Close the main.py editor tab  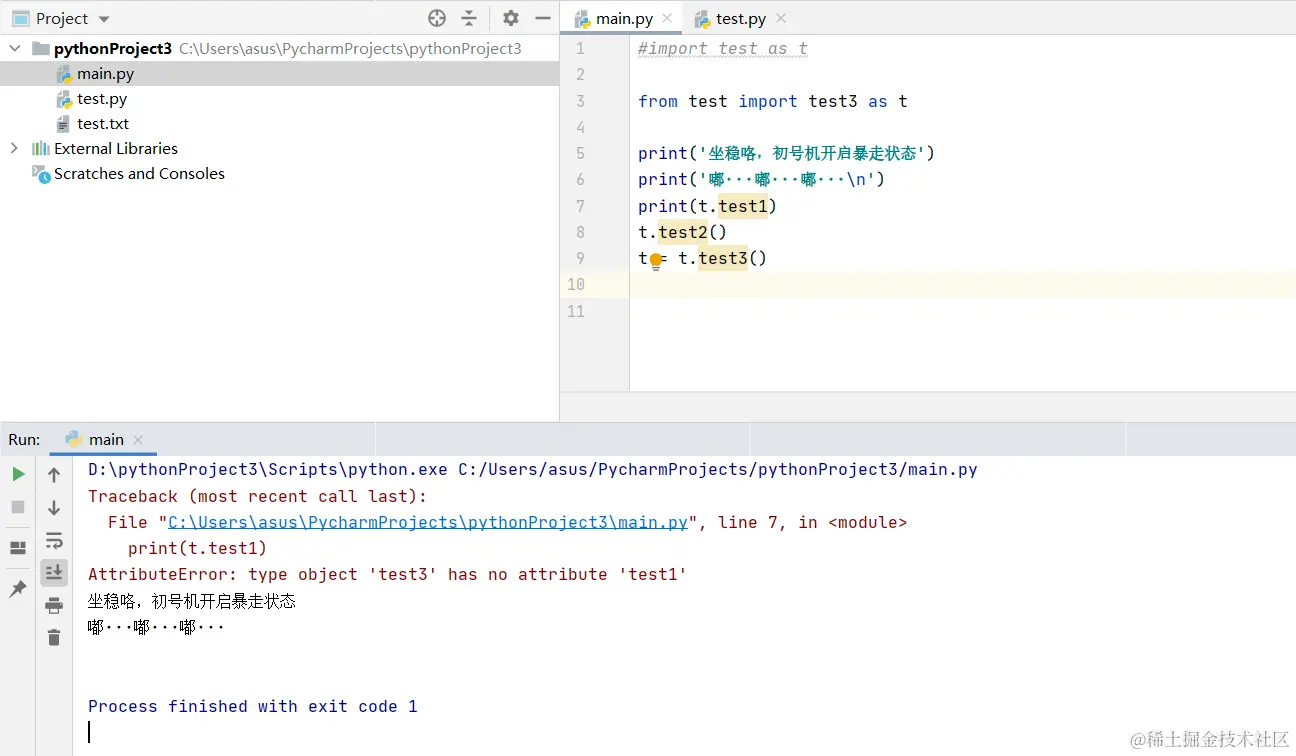pos(667,18)
